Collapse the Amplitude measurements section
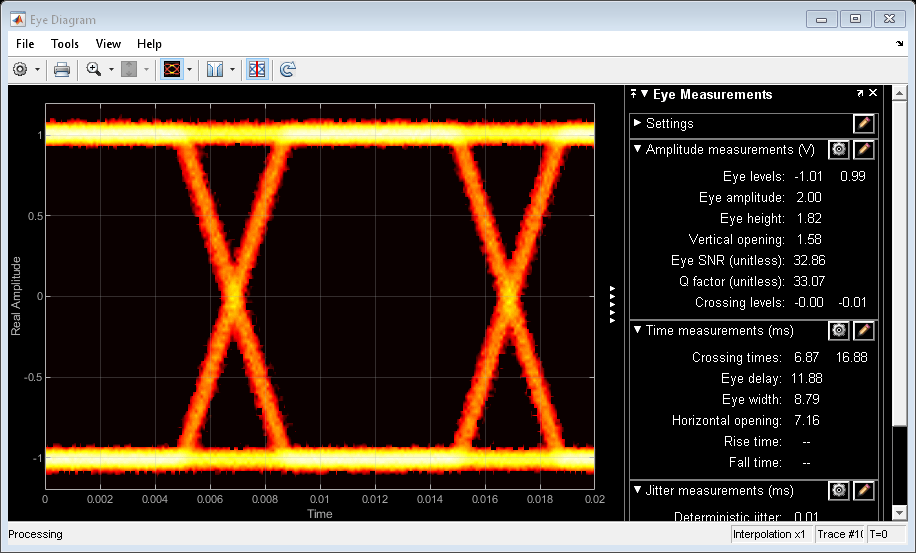 (637, 149)
